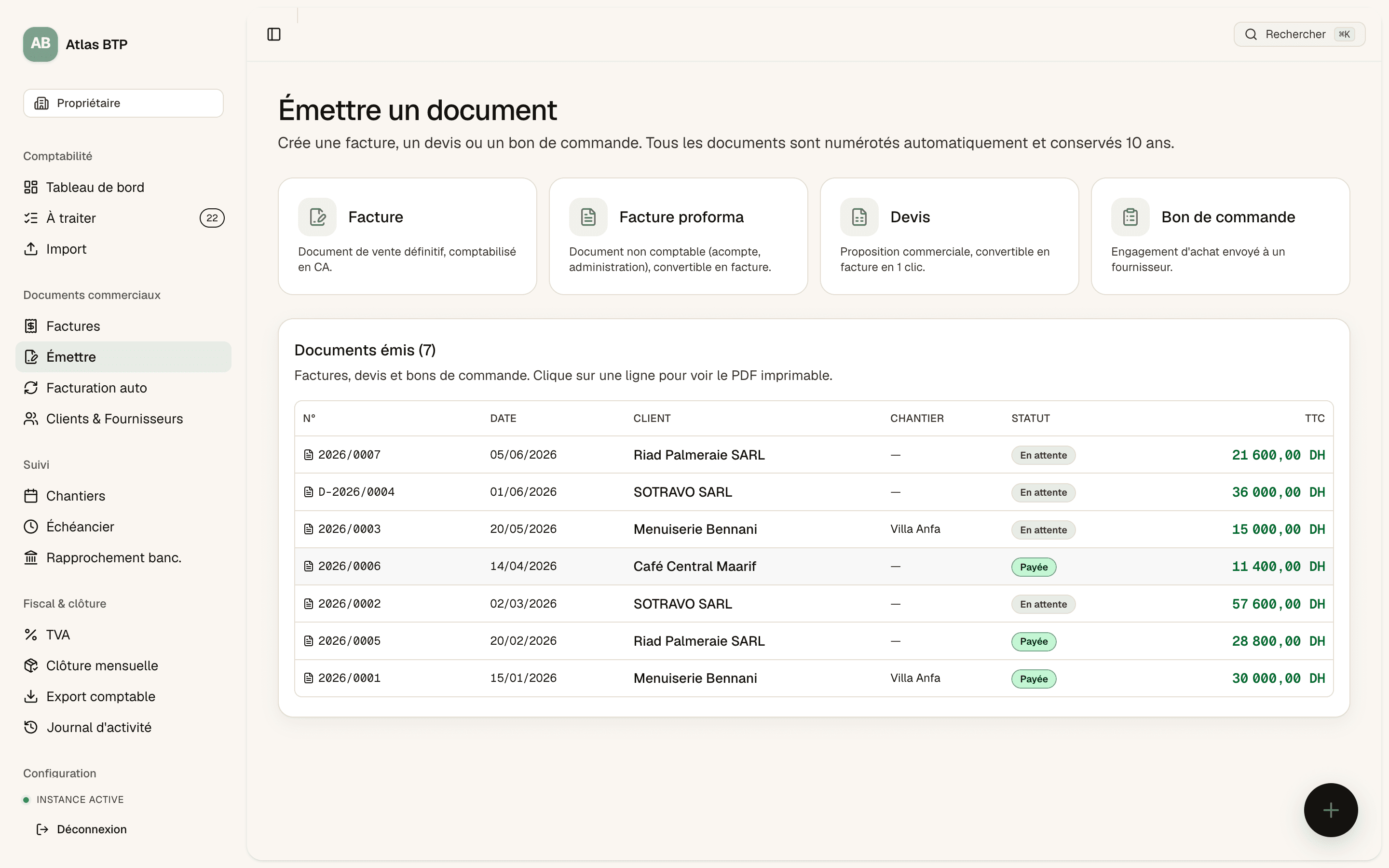The image size is (1389, 868).
Task: Click the Clôture mensuelle box icon
Action: [31, 666]
